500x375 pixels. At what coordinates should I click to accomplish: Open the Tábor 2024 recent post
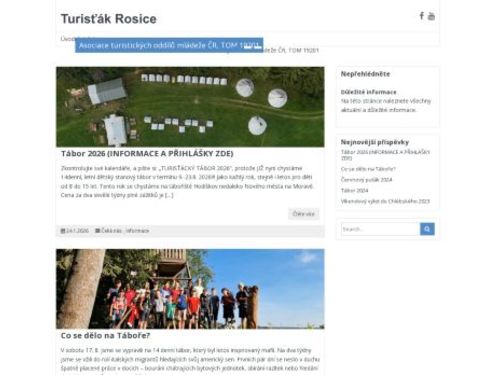(x=354, y=190)
